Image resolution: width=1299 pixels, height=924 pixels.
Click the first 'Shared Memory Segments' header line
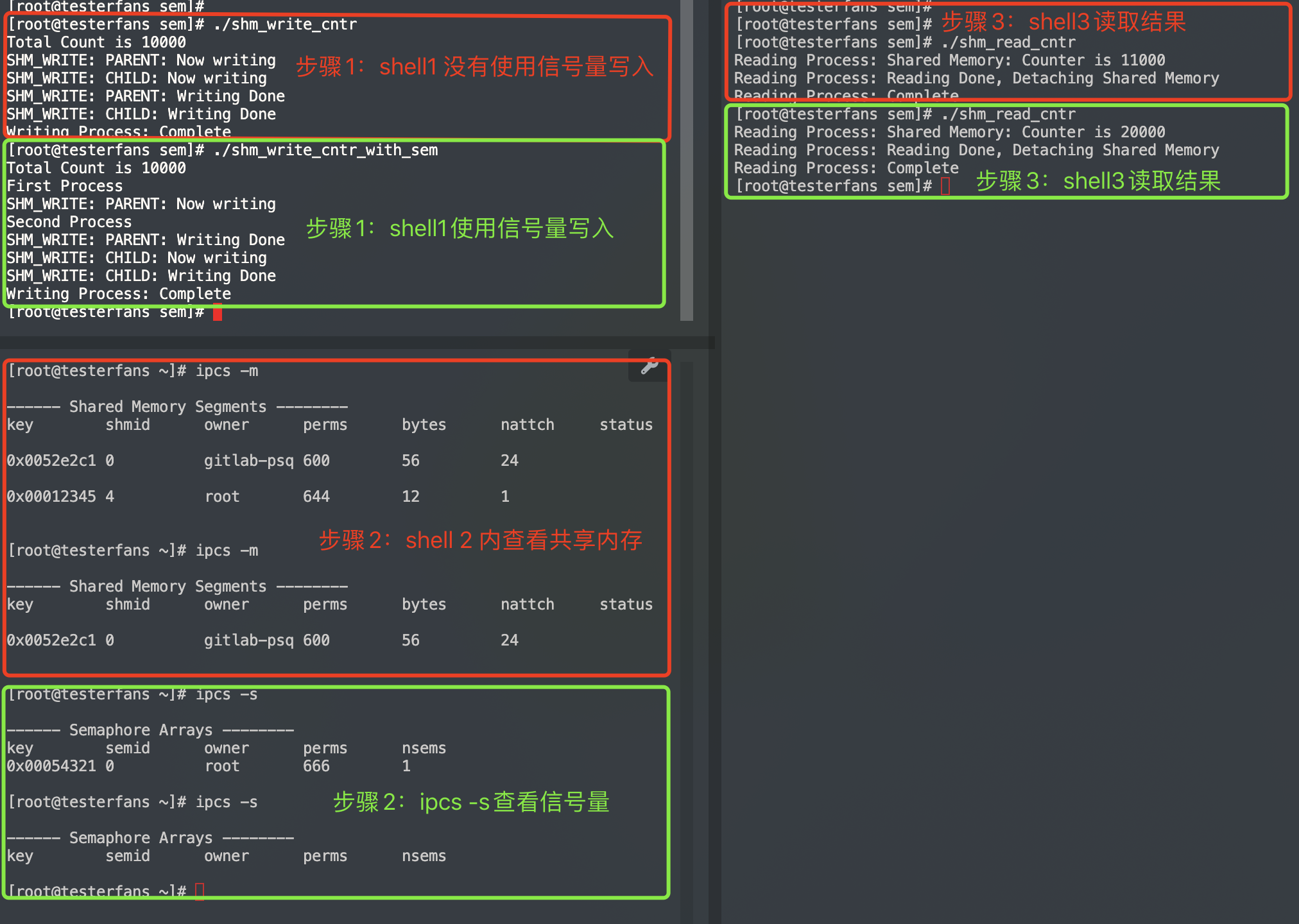click(177, 407)
